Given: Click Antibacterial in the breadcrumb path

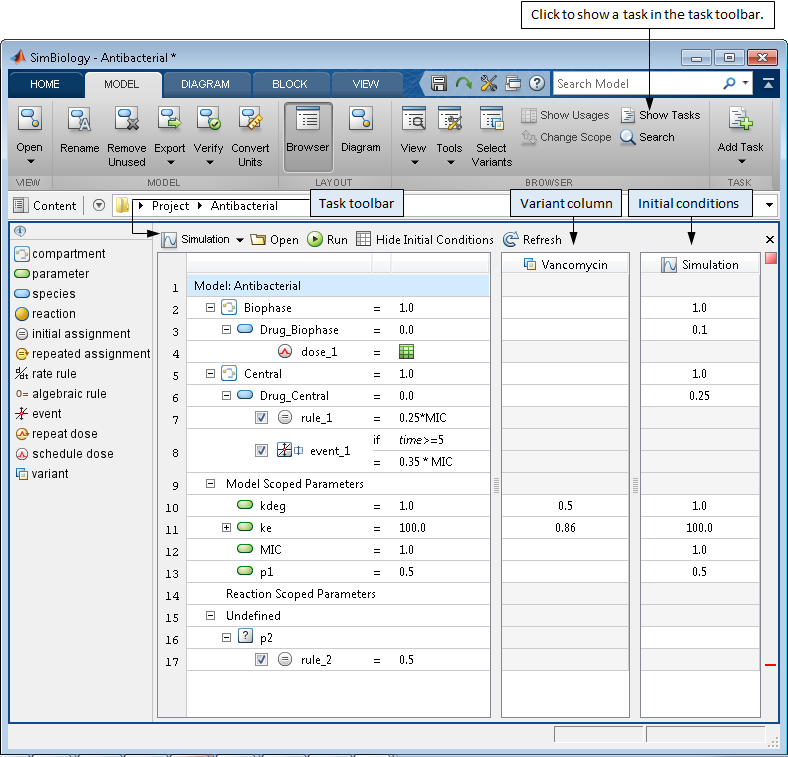Looking at the screenshot, I should pyautogui.click(x=244, y=206).
